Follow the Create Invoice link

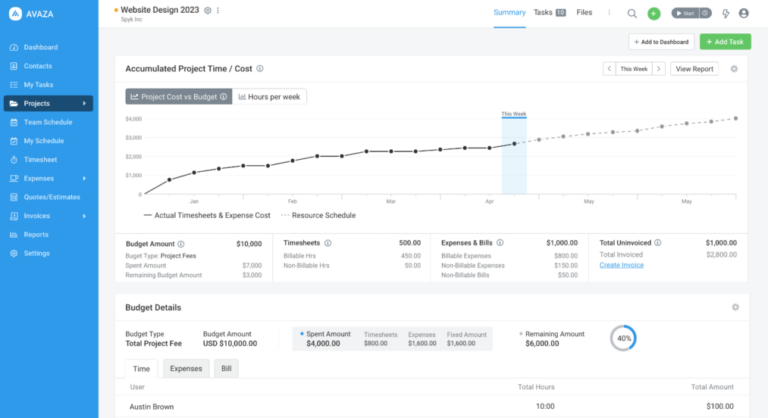(x=622, y=265)
